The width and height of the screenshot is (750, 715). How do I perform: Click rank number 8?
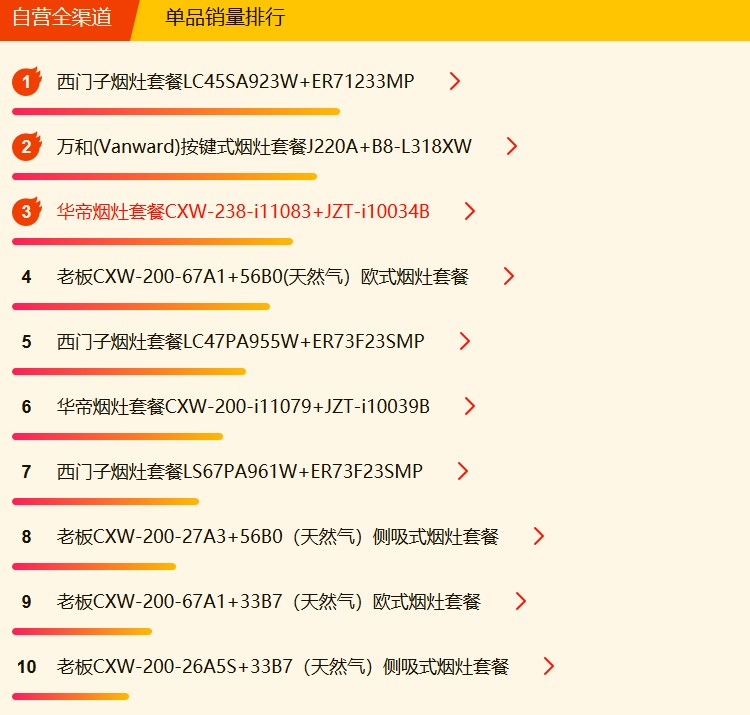point(26,537)
